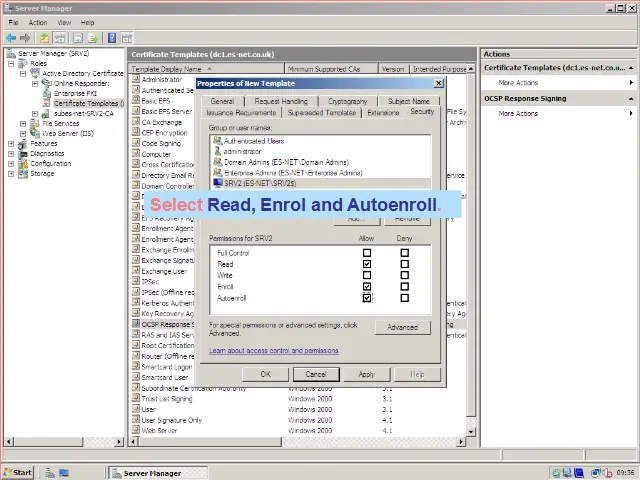Screen dimensions: 640x480
Task: Click the Code Signing template icon
Action: click(x=136, y=143)
